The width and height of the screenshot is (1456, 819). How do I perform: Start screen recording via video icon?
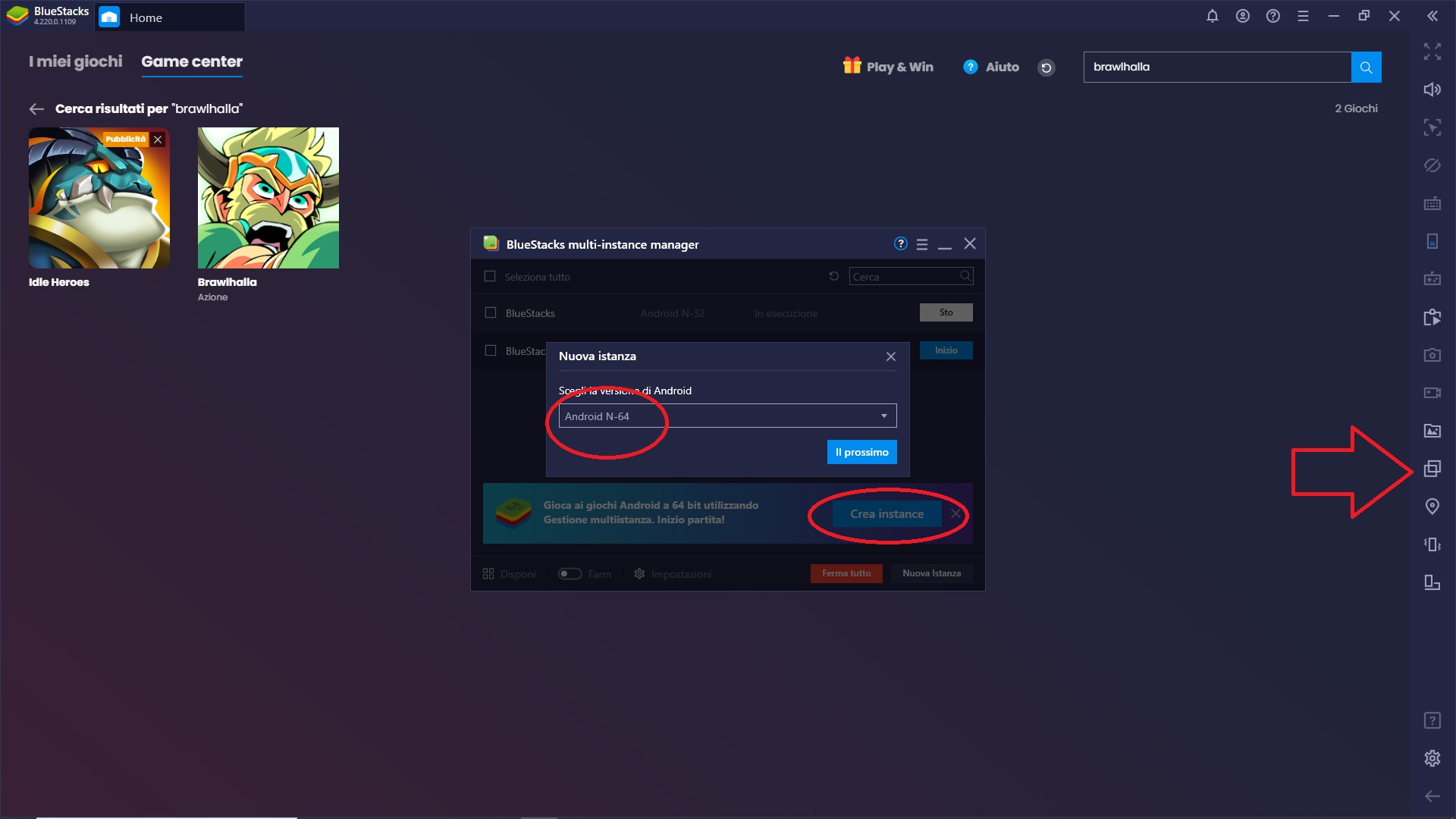tap(1432, 393)
